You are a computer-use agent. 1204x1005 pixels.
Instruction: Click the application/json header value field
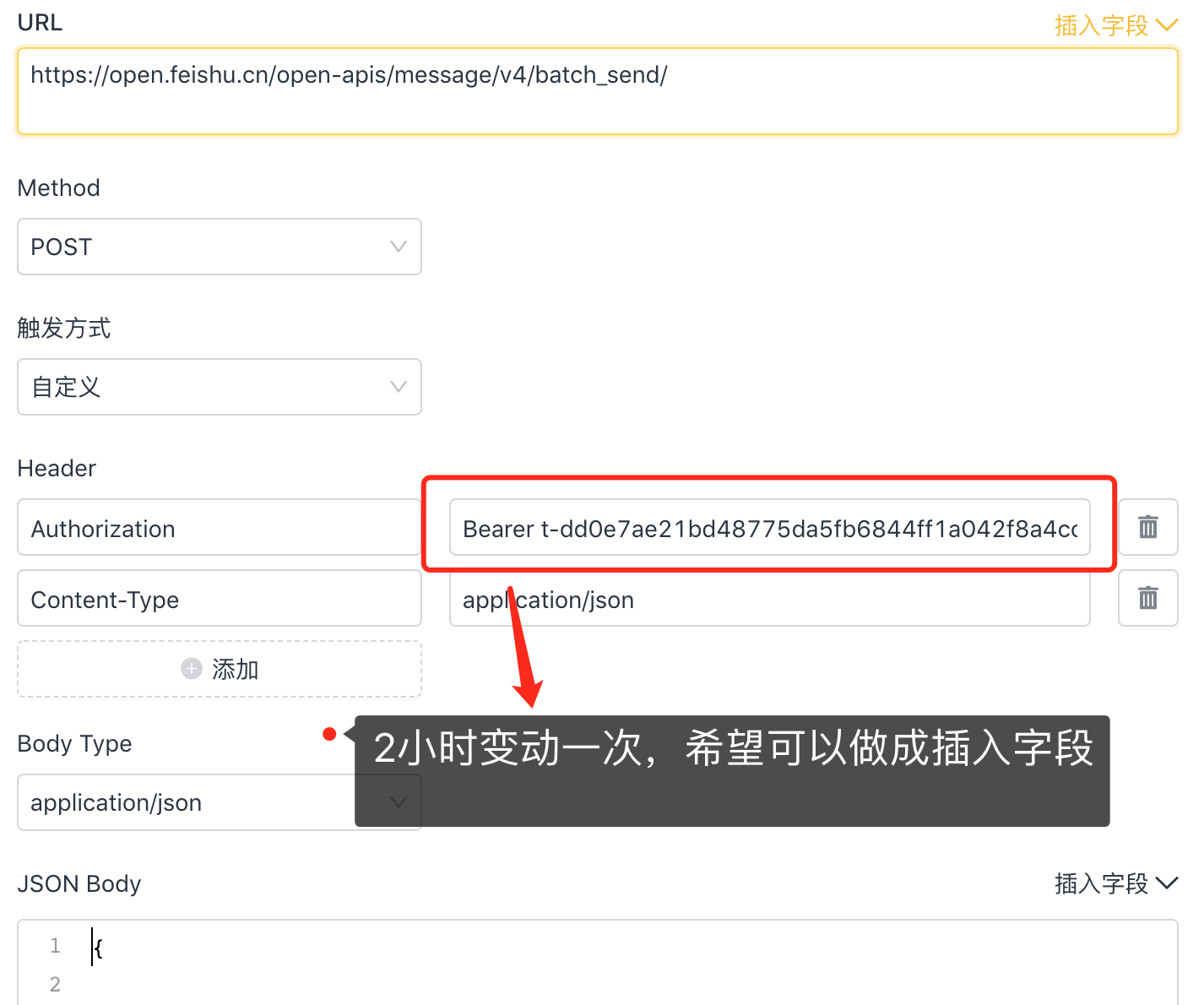770,599
